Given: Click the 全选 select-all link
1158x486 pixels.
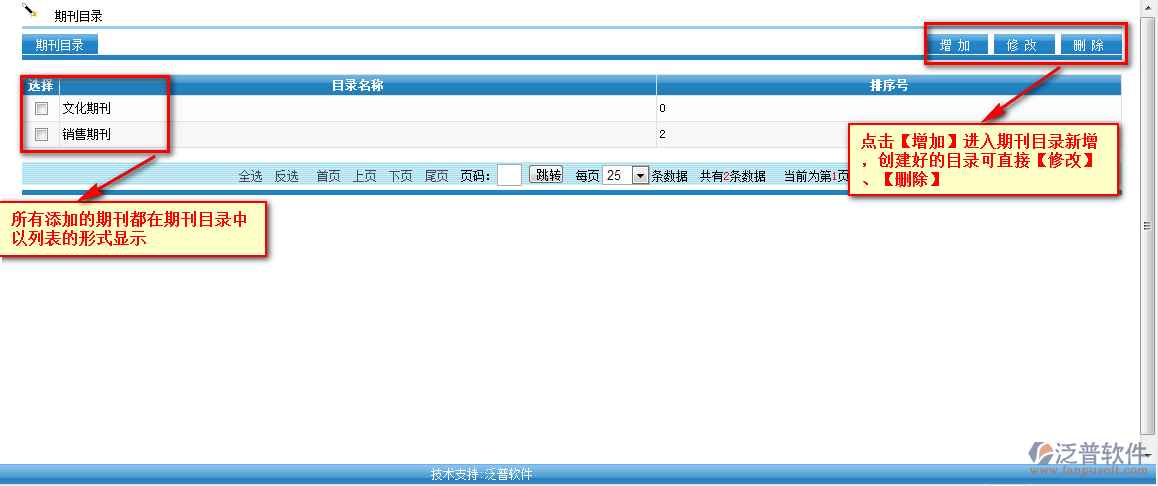Looking at the screenshot, I should tap(250, 176).
